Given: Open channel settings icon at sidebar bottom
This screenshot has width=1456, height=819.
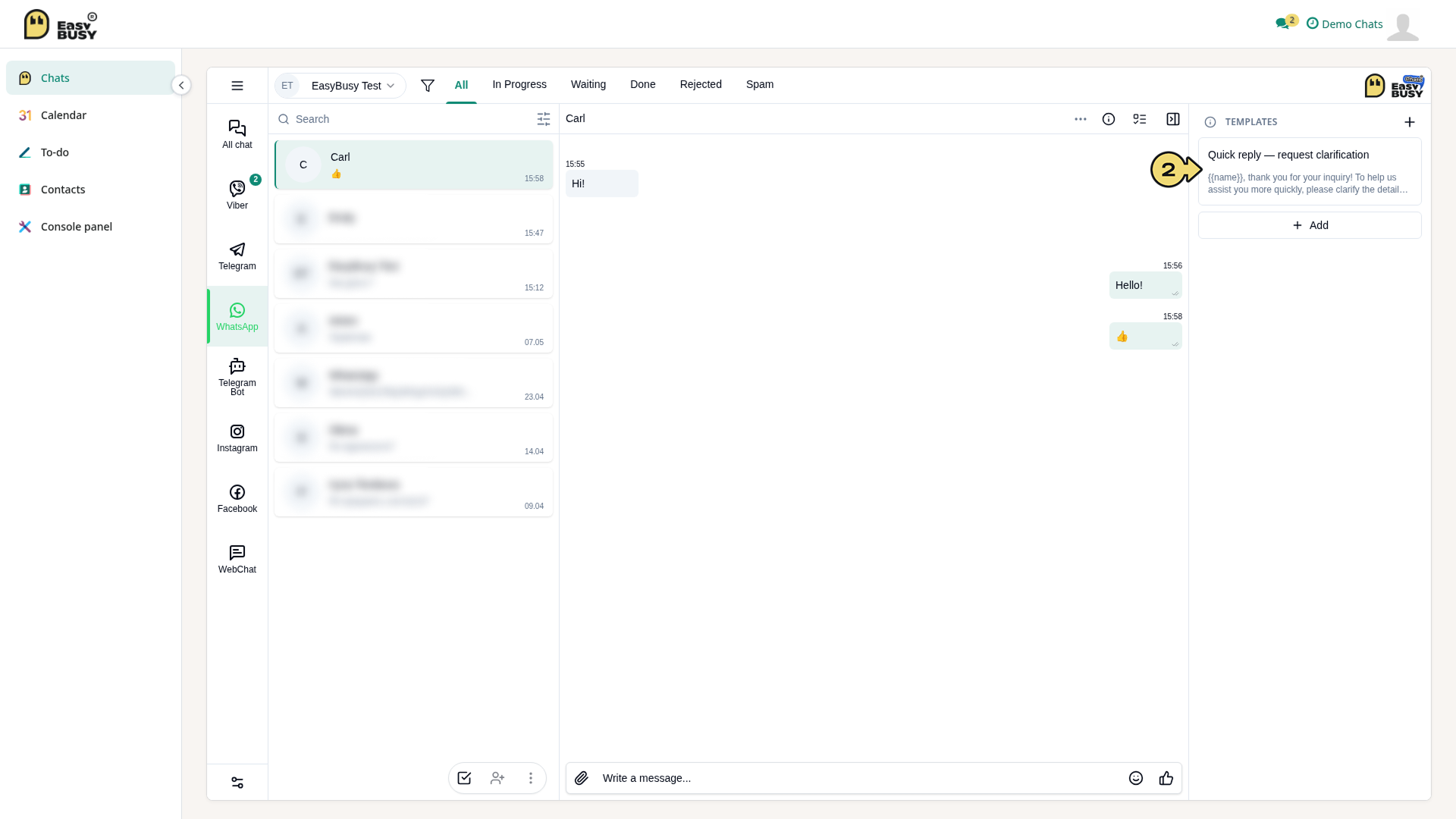Looking at the screenshot, I should point(237,783).
